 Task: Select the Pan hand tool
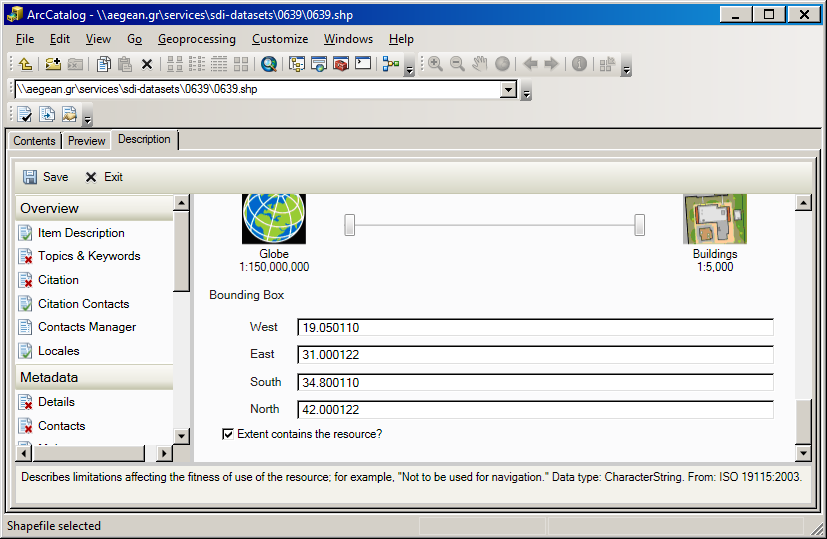pyautogui.click(x=479, y=64)
